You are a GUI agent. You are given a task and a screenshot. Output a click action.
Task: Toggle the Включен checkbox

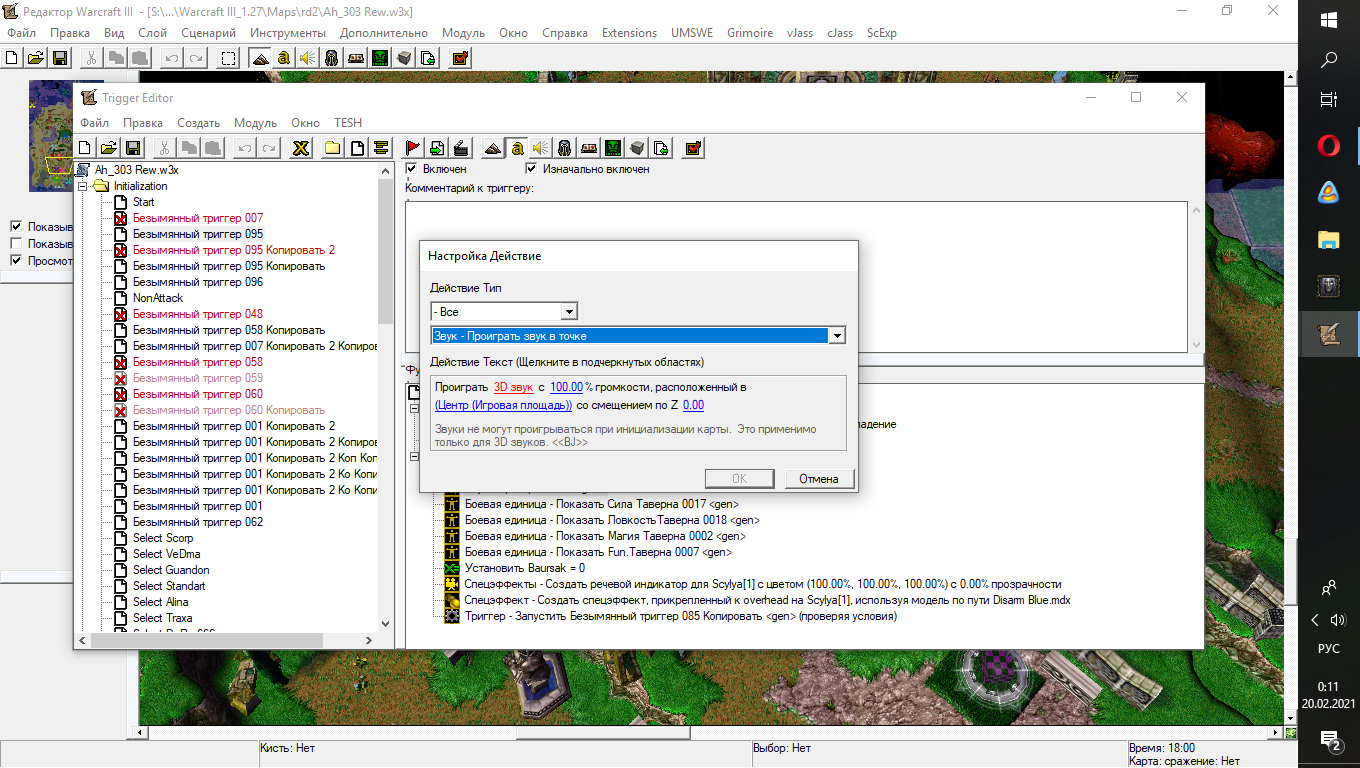tap(411, 169)
